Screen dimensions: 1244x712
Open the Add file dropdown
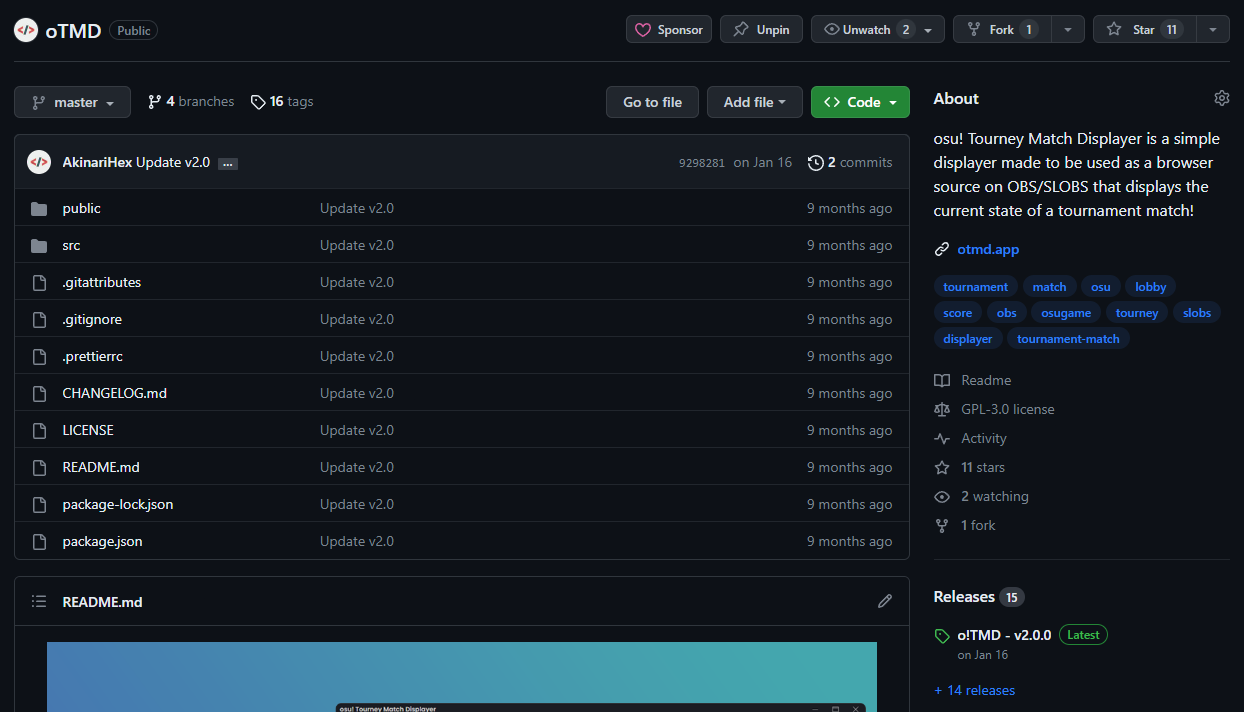pyautogui.click(x=755, y=102)
